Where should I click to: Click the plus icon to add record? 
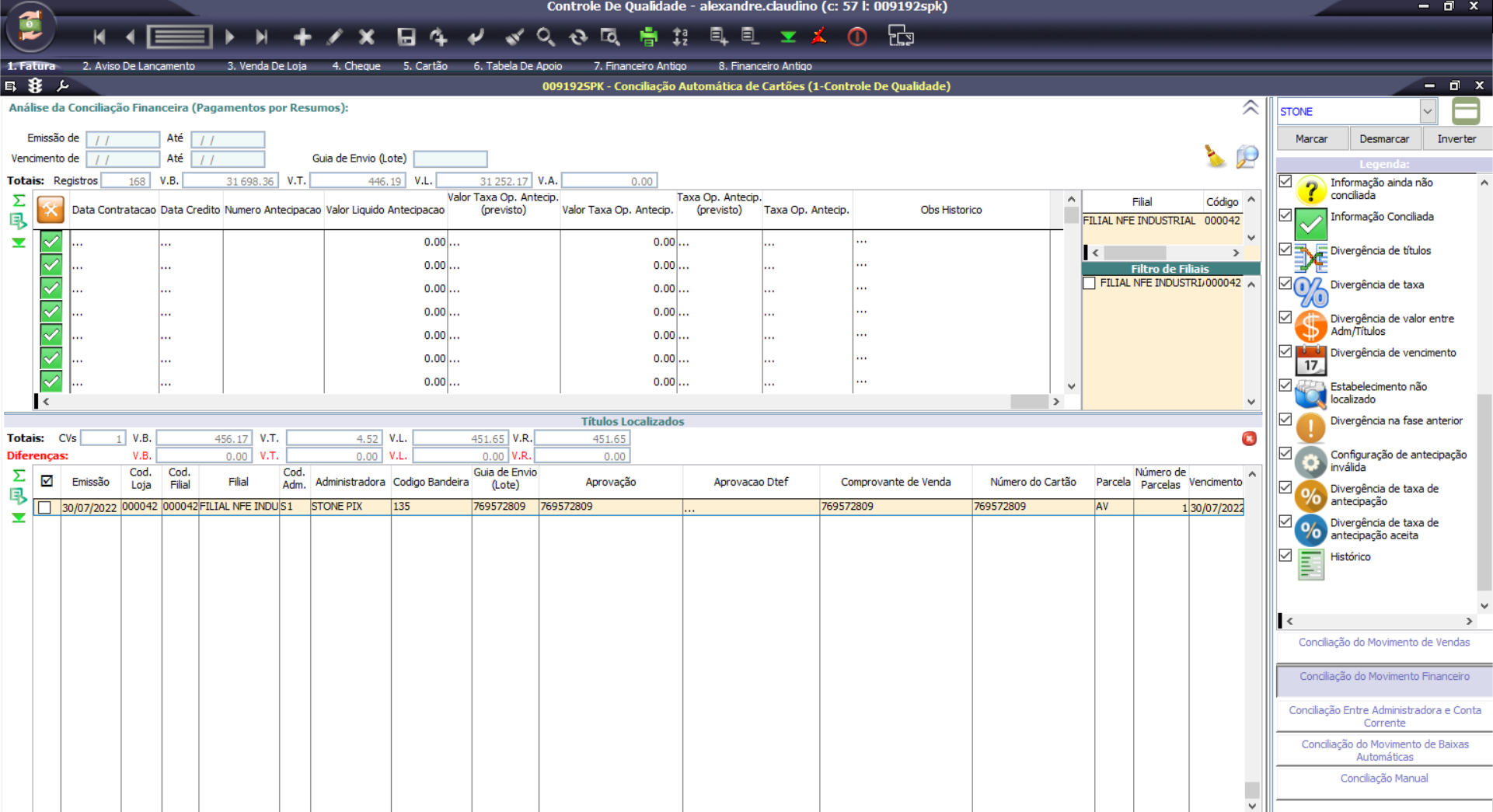(x=302, y=37)
